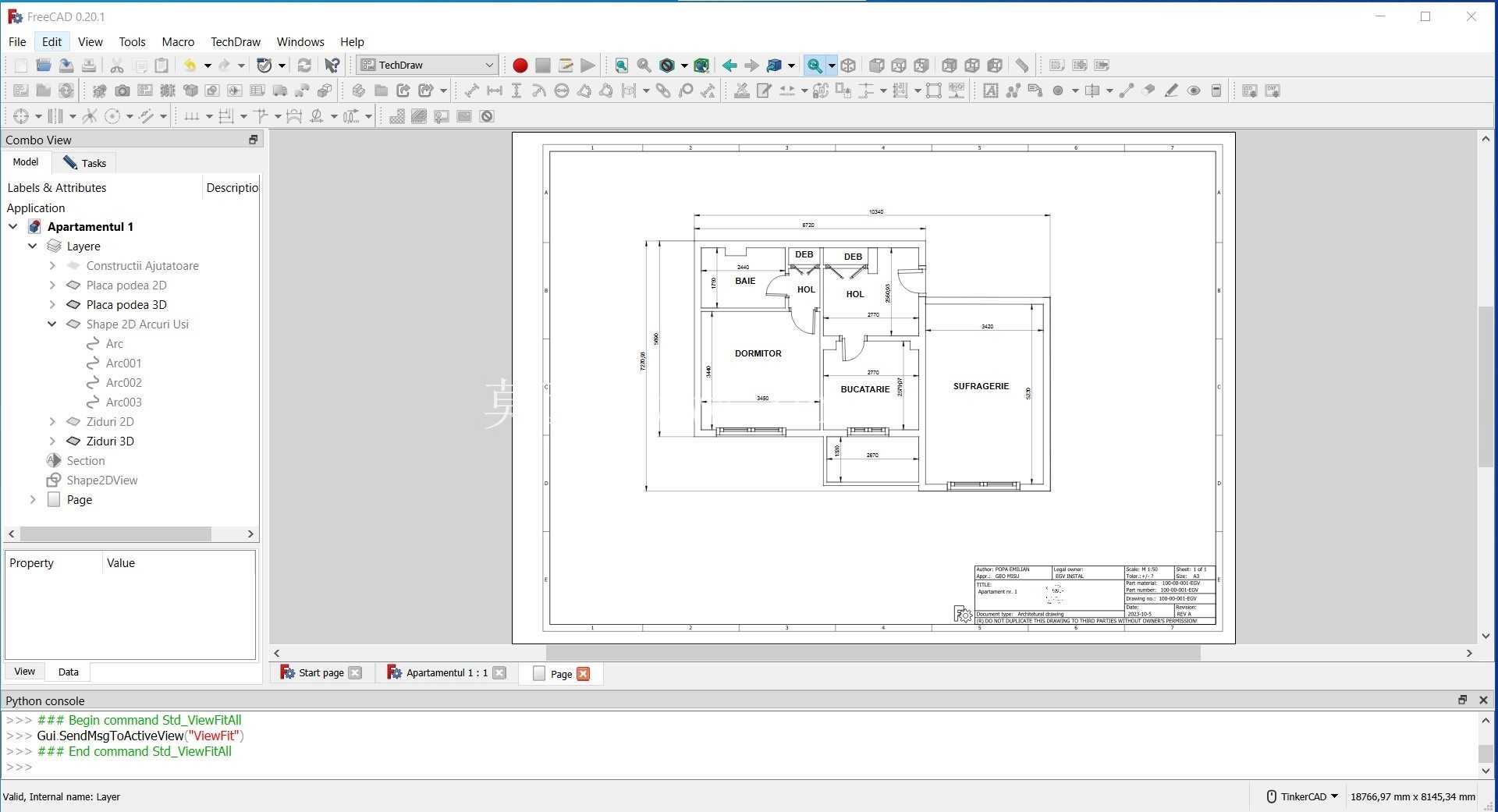
Task: Expand the Constructii Ajutatoare layer
Action: 52,266
